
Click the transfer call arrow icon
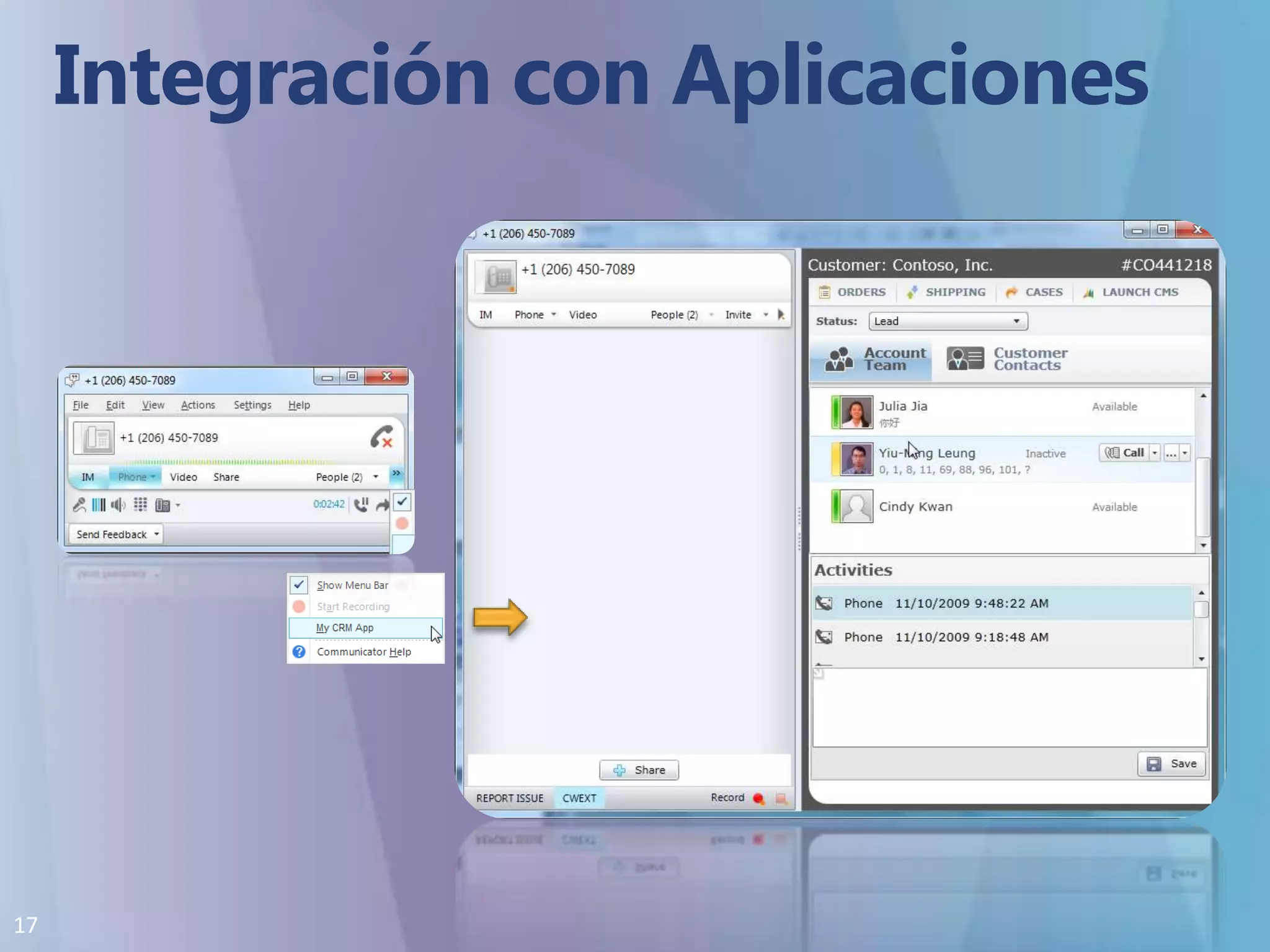click(383, 505)
